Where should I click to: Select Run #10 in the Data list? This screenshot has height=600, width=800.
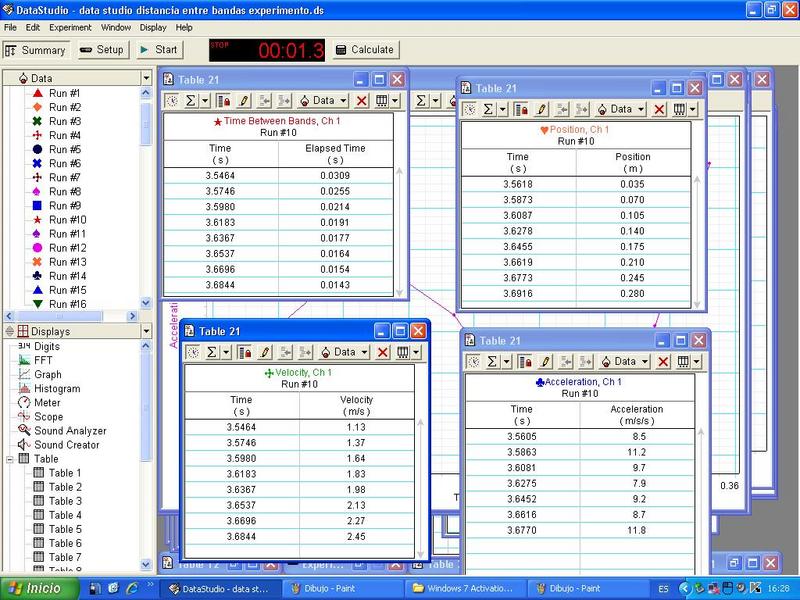point(67,219)
